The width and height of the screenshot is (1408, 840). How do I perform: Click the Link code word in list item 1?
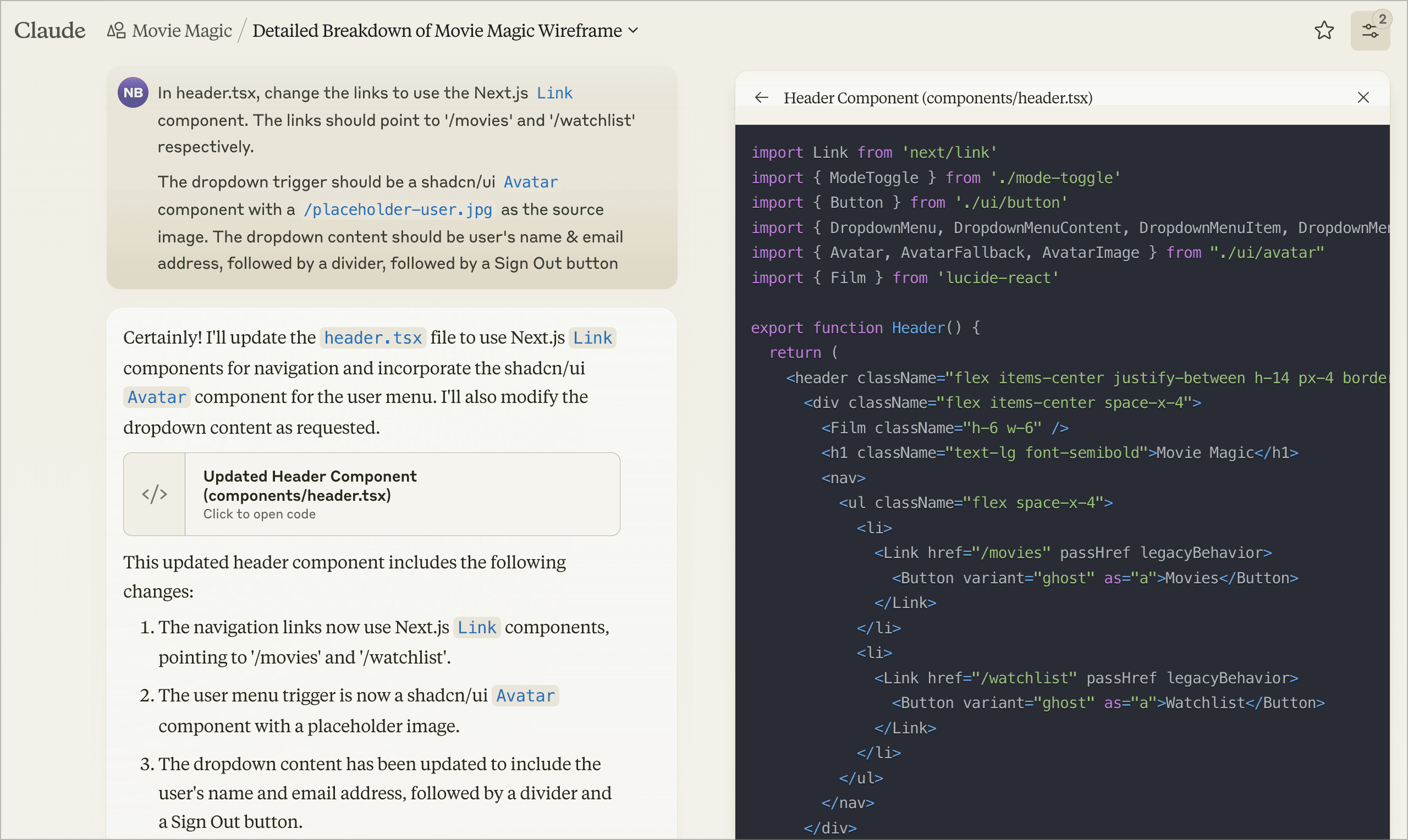[477, 628]
